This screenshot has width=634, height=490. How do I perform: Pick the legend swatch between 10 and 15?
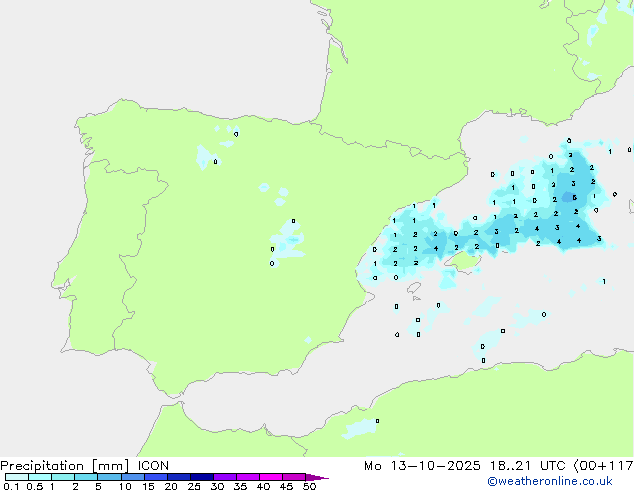tap(134, 478)
